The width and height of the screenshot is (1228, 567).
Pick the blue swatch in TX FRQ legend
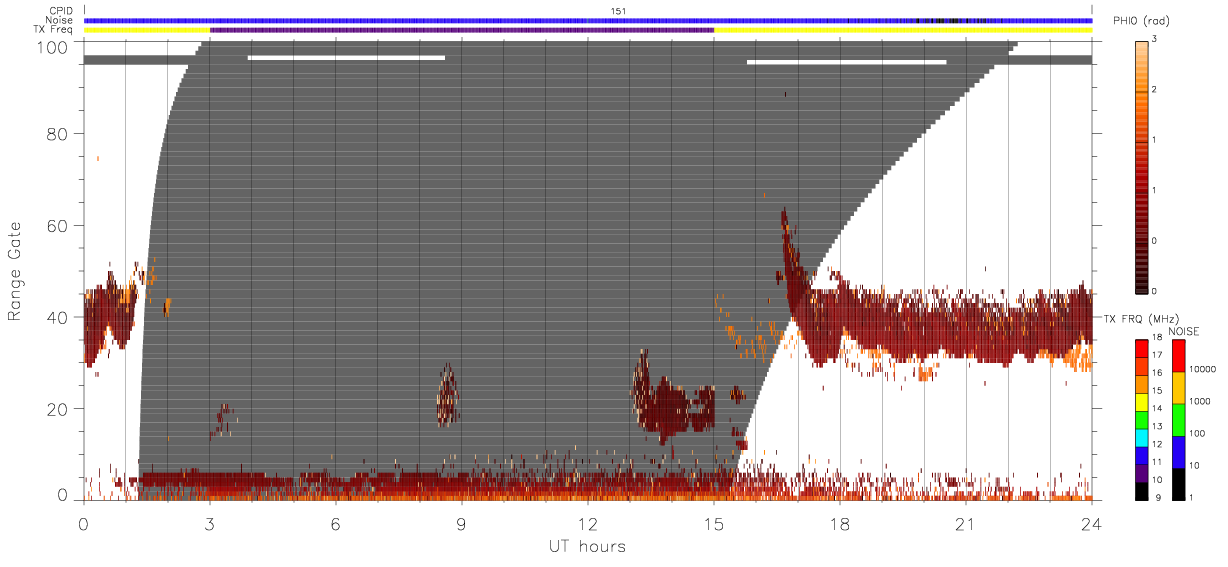coord(1142,456)
